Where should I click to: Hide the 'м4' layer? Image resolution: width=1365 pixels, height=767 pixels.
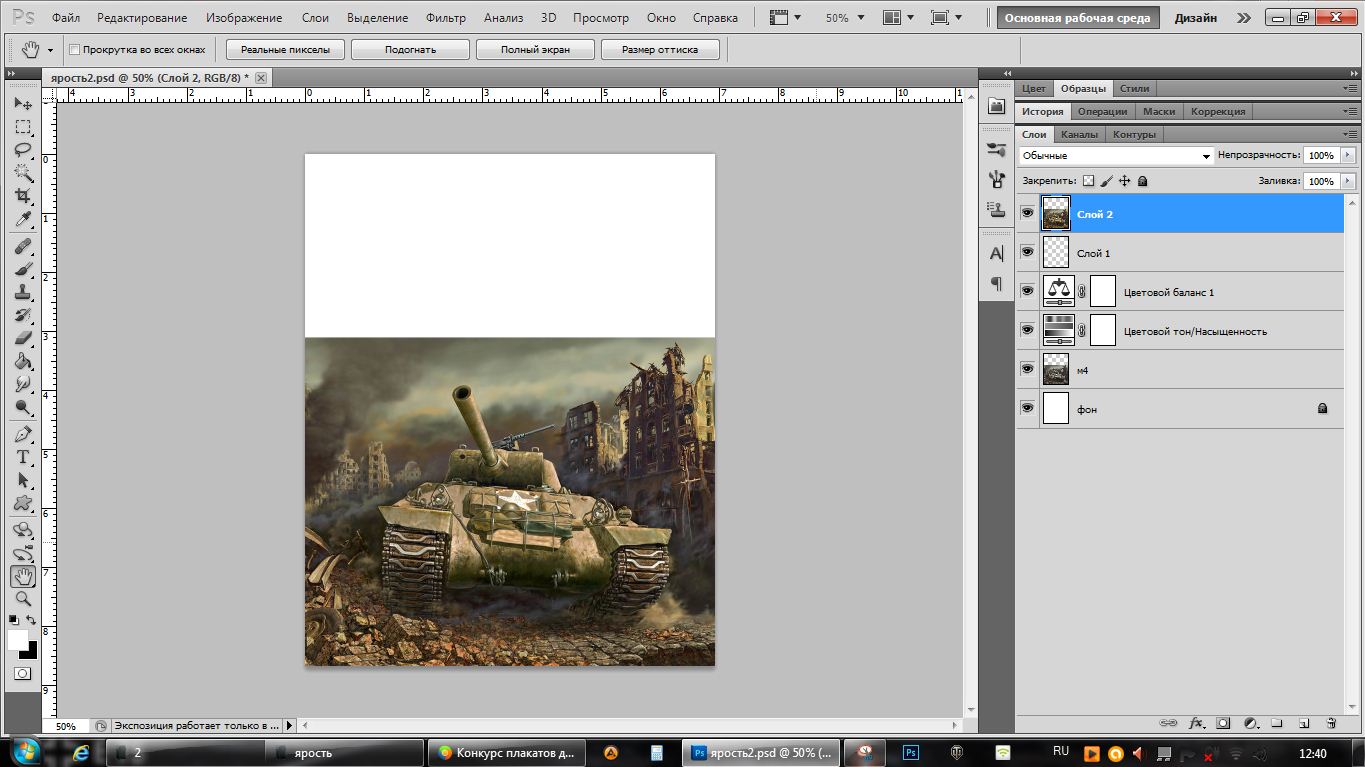coord(1027,369)
